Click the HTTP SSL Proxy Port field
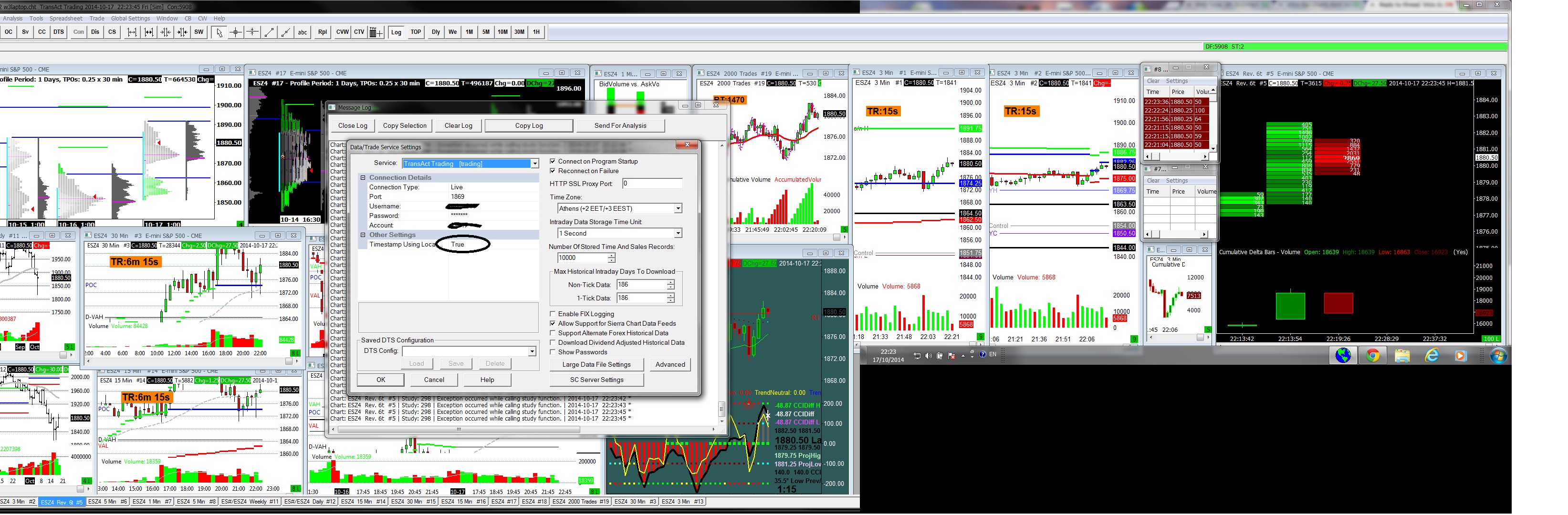This screenshot has height=515, width=1568. (x=651, y=184)
